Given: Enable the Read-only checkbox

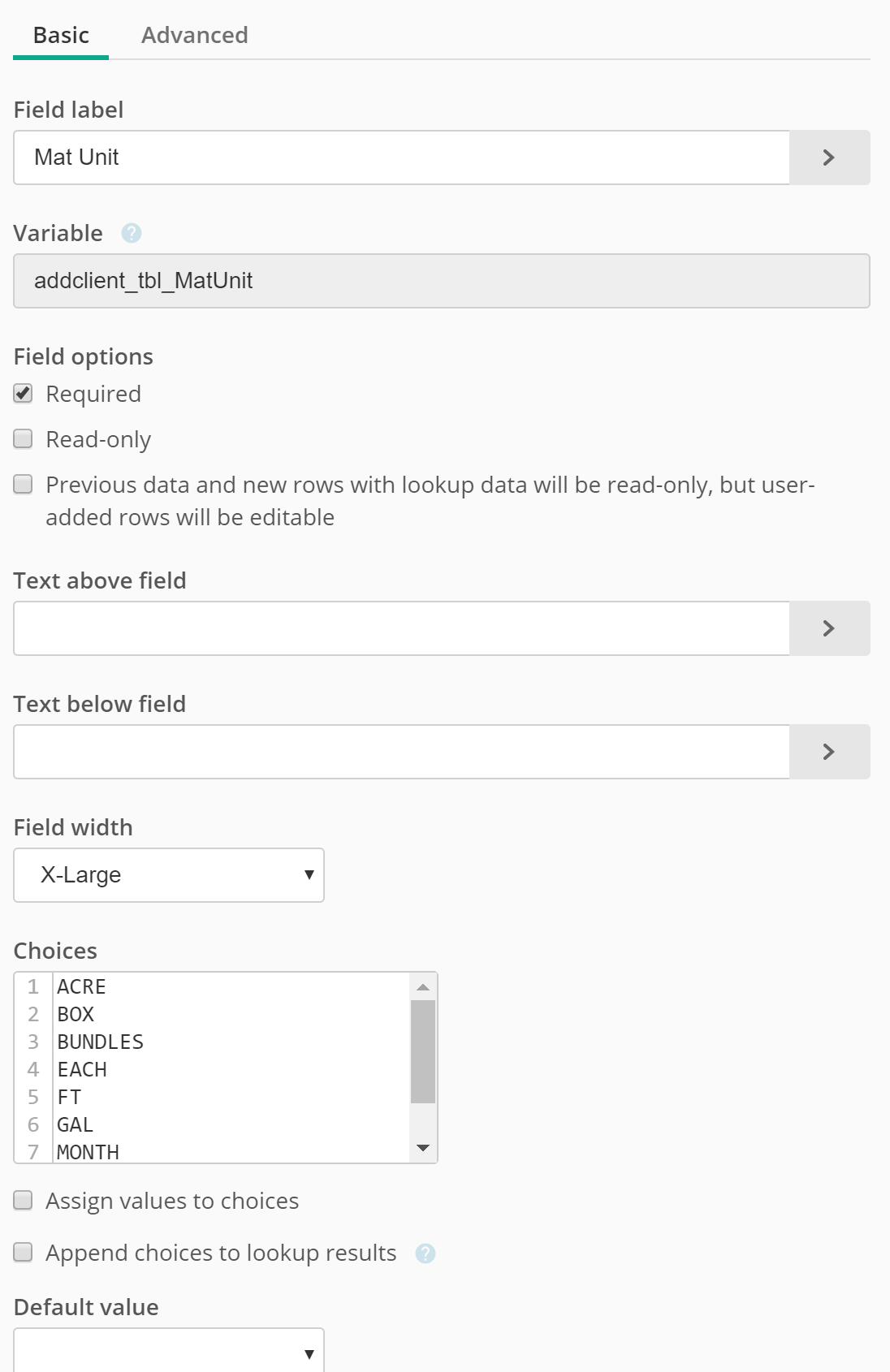Looking at the screenshot, I should pos(23,439).
